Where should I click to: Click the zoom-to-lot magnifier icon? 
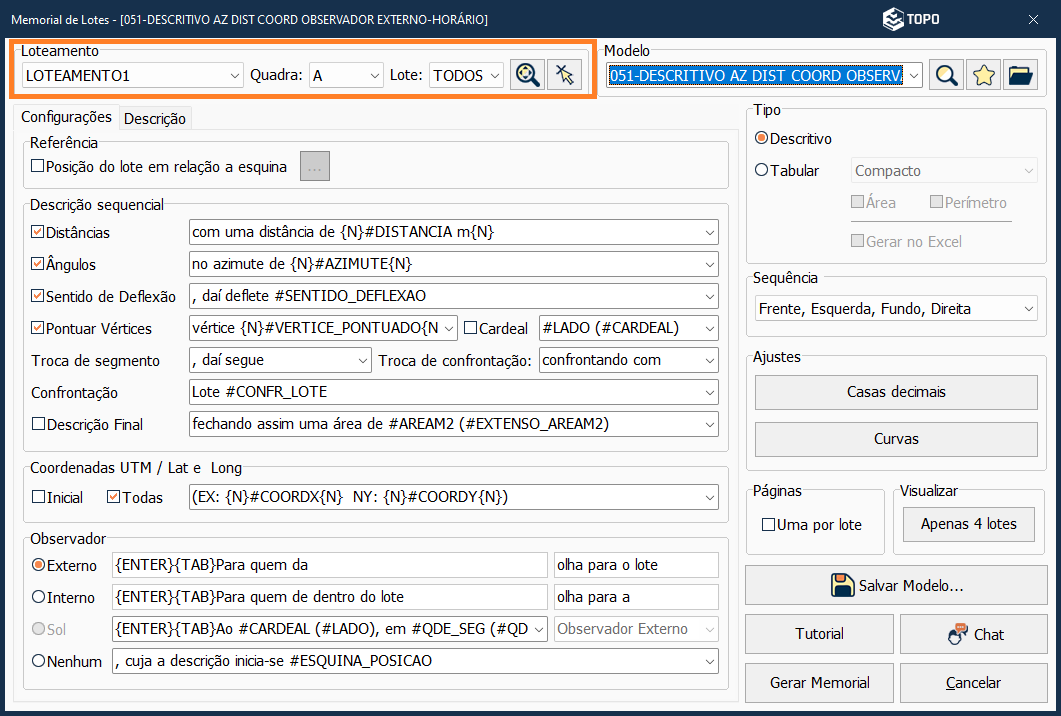pos(527,75)
